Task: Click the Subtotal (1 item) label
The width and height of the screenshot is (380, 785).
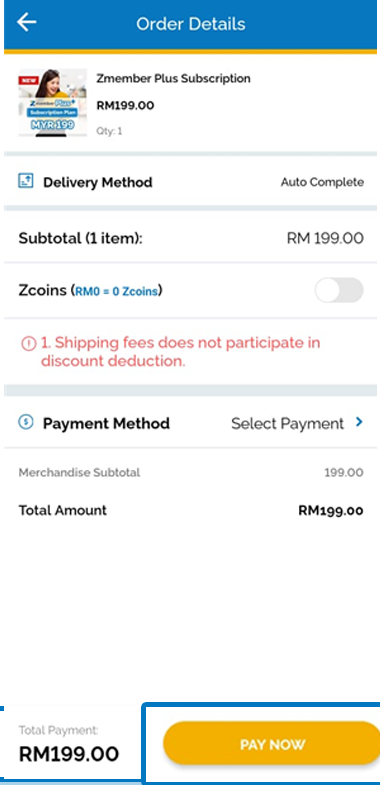Action: [x=81, y=238]
